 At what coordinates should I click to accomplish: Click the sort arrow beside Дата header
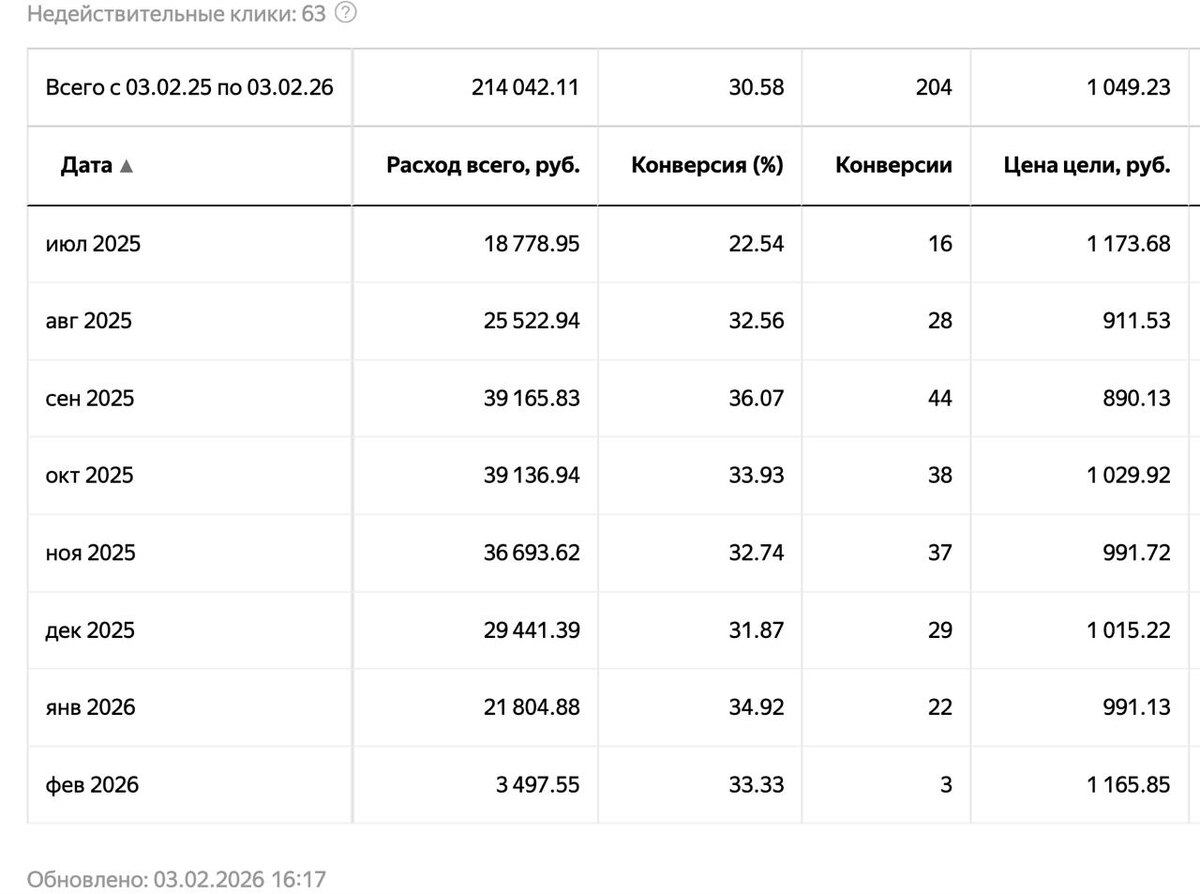[126, 167]
